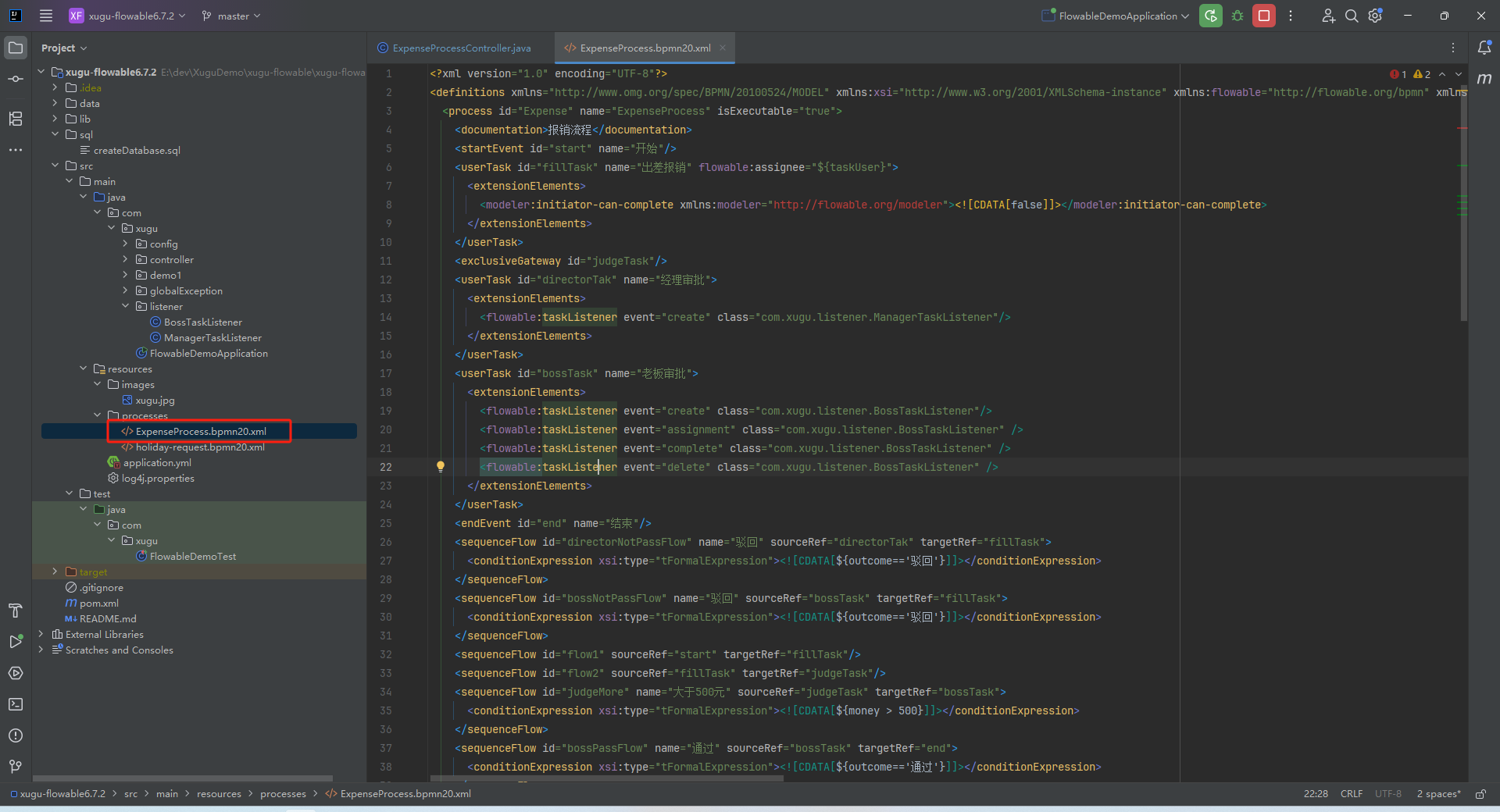Image resolution: width=1500 pixels, height=812 pixels.
Task: Select BossTaskListener in project tree
Action: (x=202, y=322)
